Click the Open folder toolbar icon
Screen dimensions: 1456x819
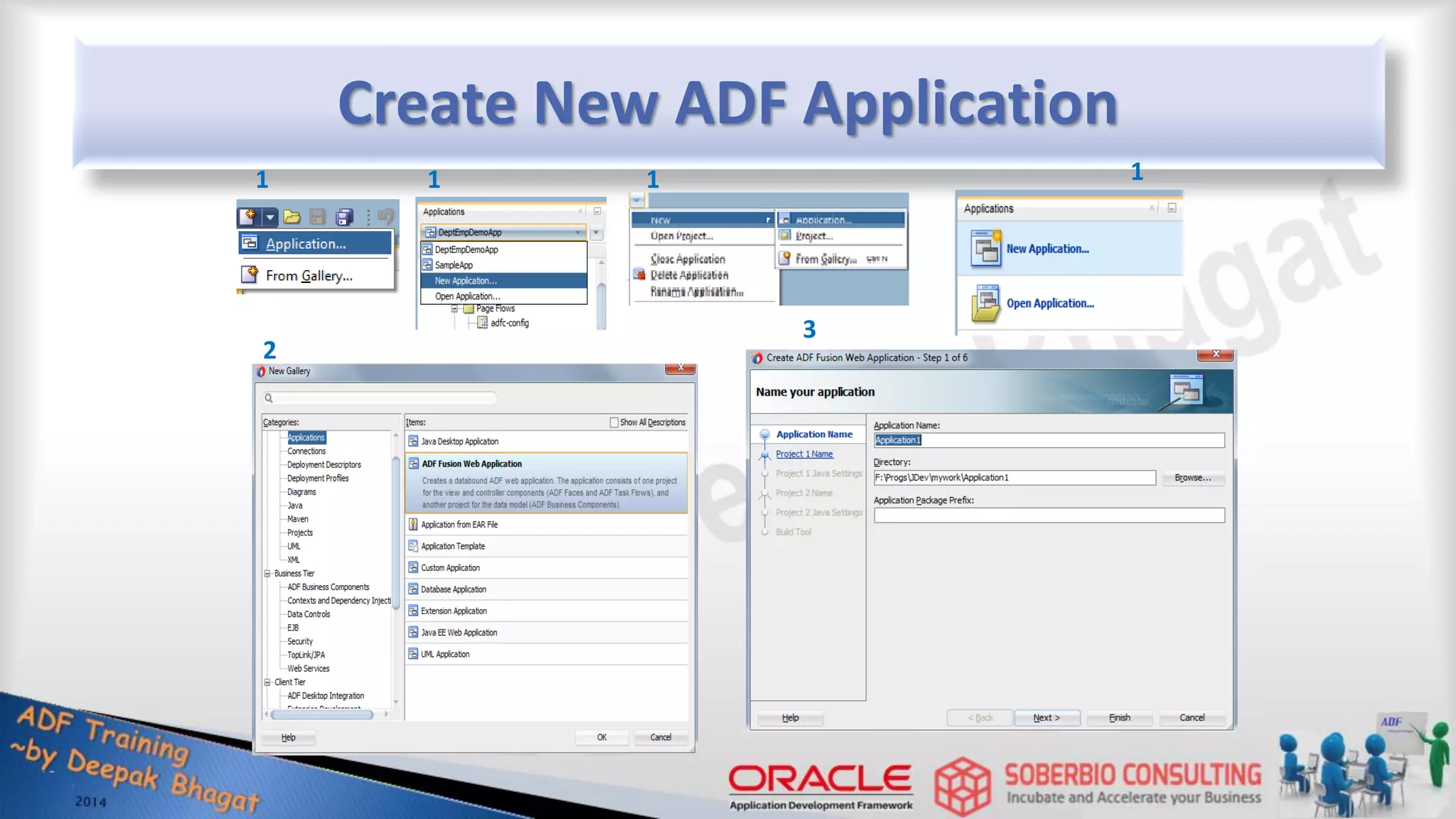[x=291, y=217]
